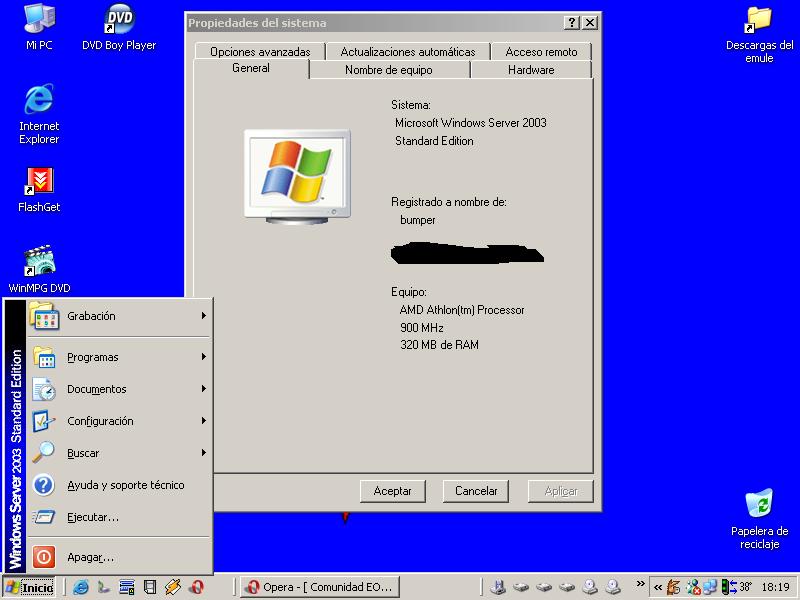Select Ejecutar... from the Start menu
The width and height of the screenshot is (800, 600).
[93, 517]
